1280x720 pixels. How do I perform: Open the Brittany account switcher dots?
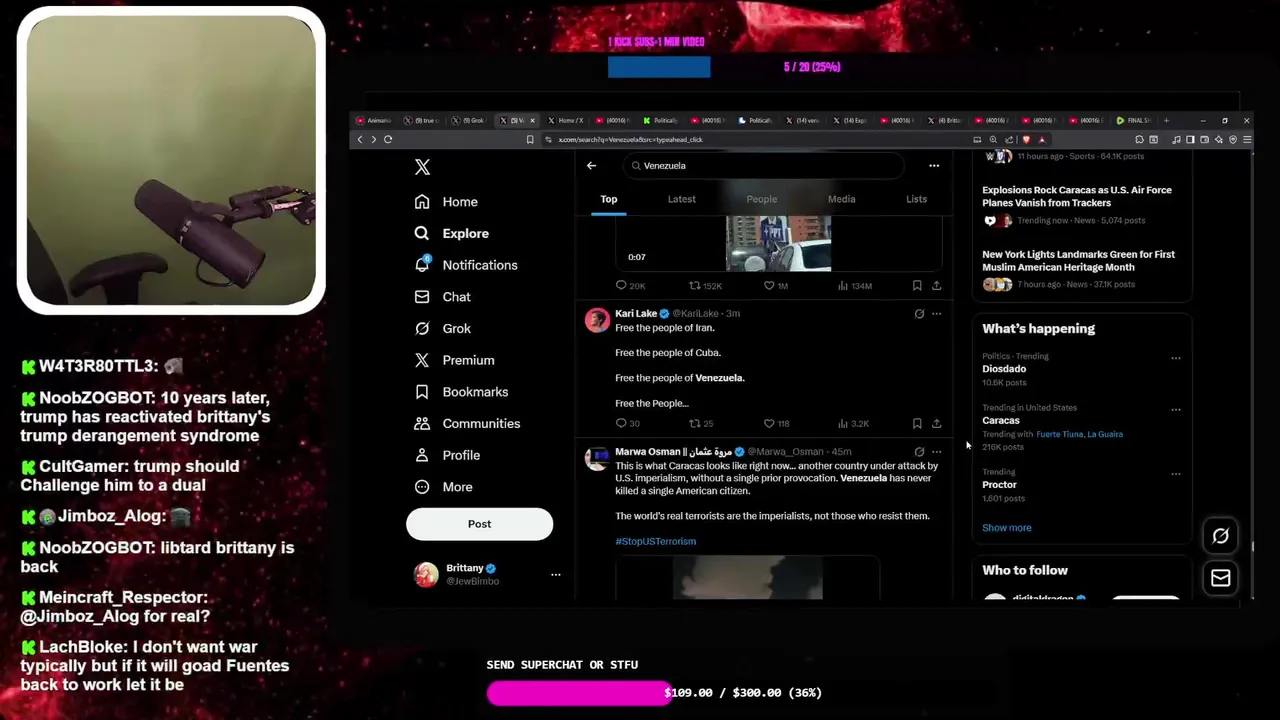coord(556,574)
